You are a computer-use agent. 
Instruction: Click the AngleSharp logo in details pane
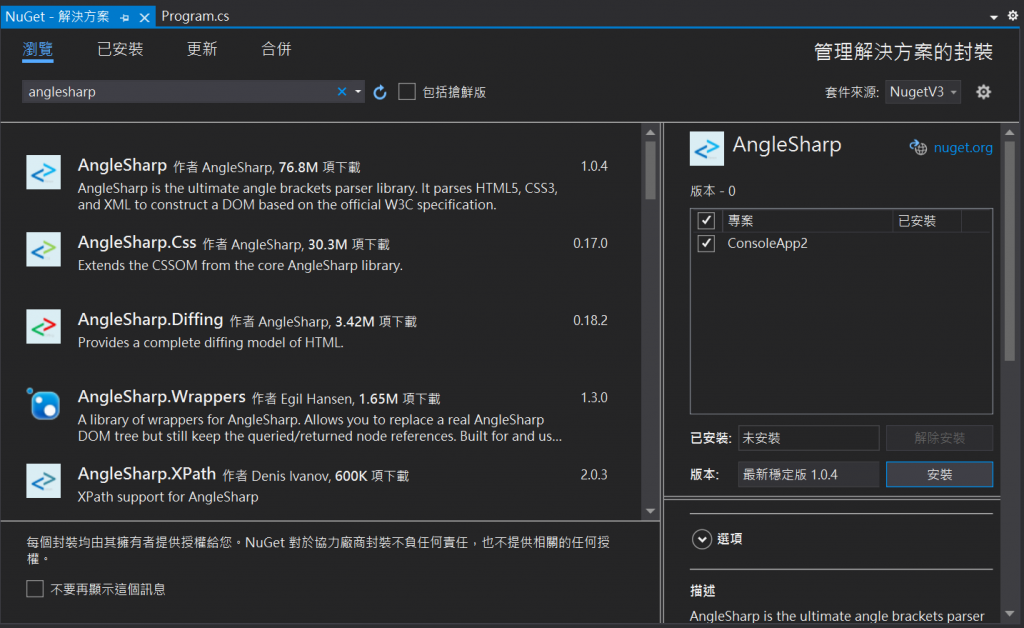707,149
